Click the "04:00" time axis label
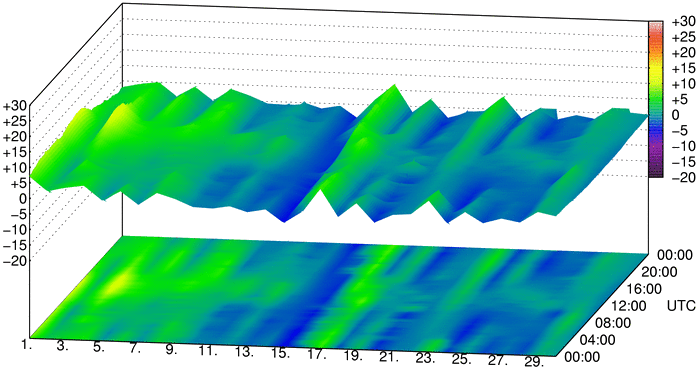Viewport: 698px width, 370px height. pos(598,340)
